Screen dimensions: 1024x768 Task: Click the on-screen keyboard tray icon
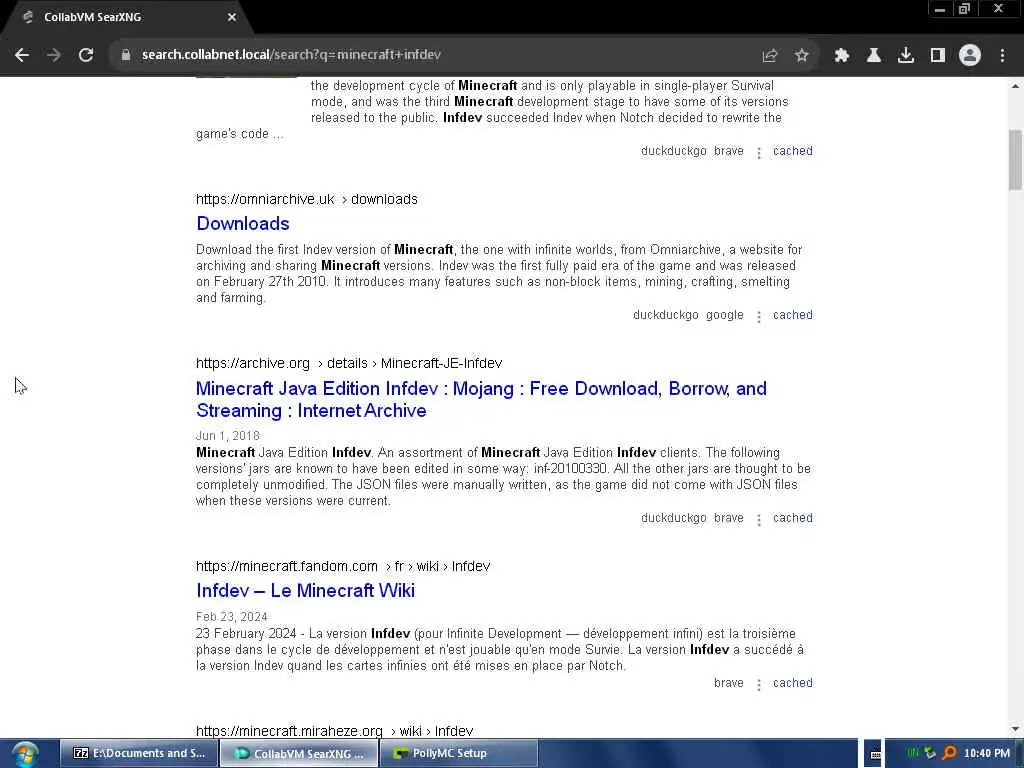pos(875,754)
